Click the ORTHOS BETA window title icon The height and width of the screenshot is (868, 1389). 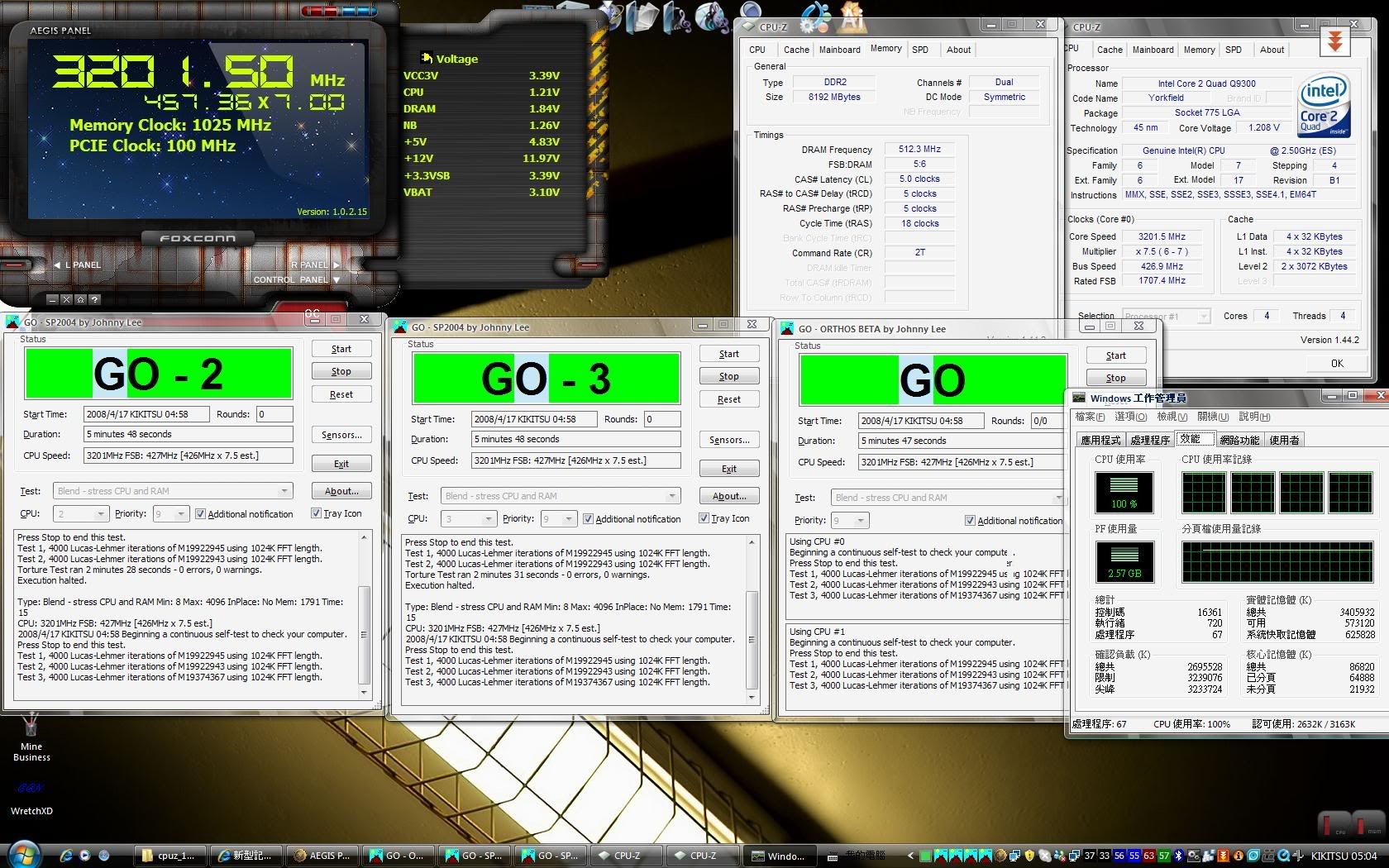coord(787,328)
